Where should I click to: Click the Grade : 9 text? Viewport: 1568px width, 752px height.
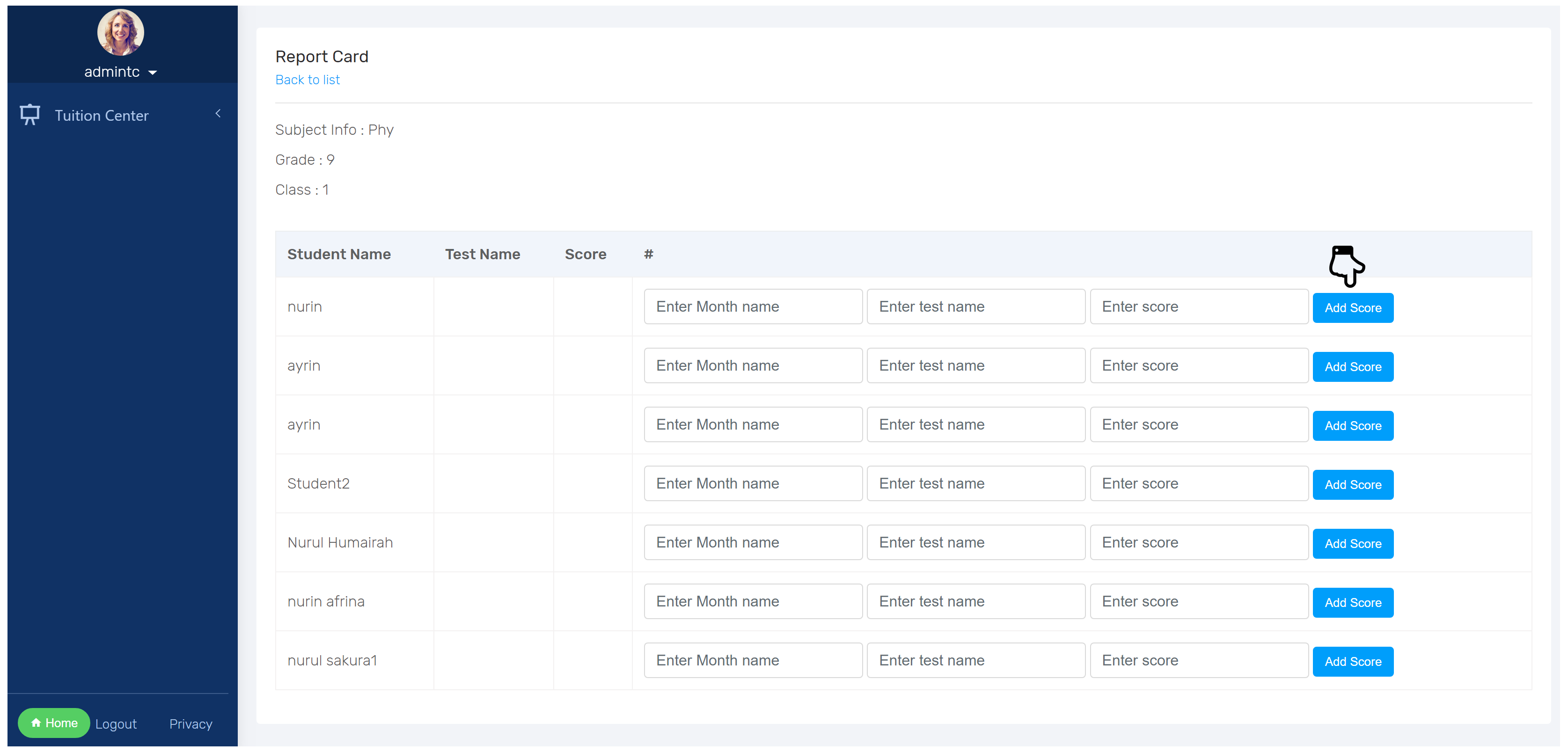click(304, 160)
